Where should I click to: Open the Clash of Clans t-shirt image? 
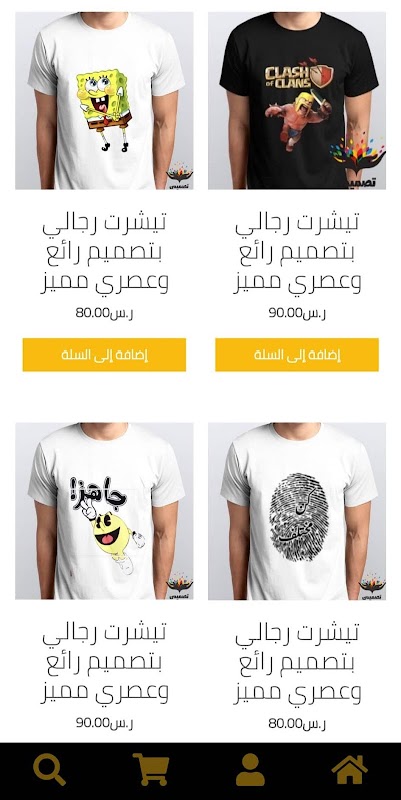tap(297, 101)
